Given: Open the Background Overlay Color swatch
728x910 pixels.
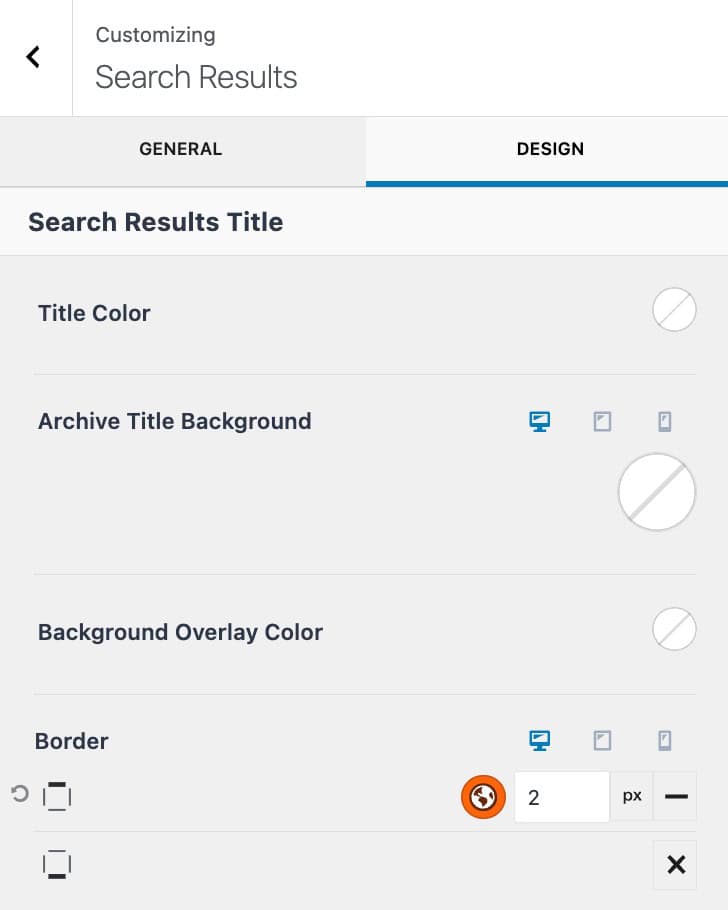Looking at the screenshot, I should (x=674, y=629).
